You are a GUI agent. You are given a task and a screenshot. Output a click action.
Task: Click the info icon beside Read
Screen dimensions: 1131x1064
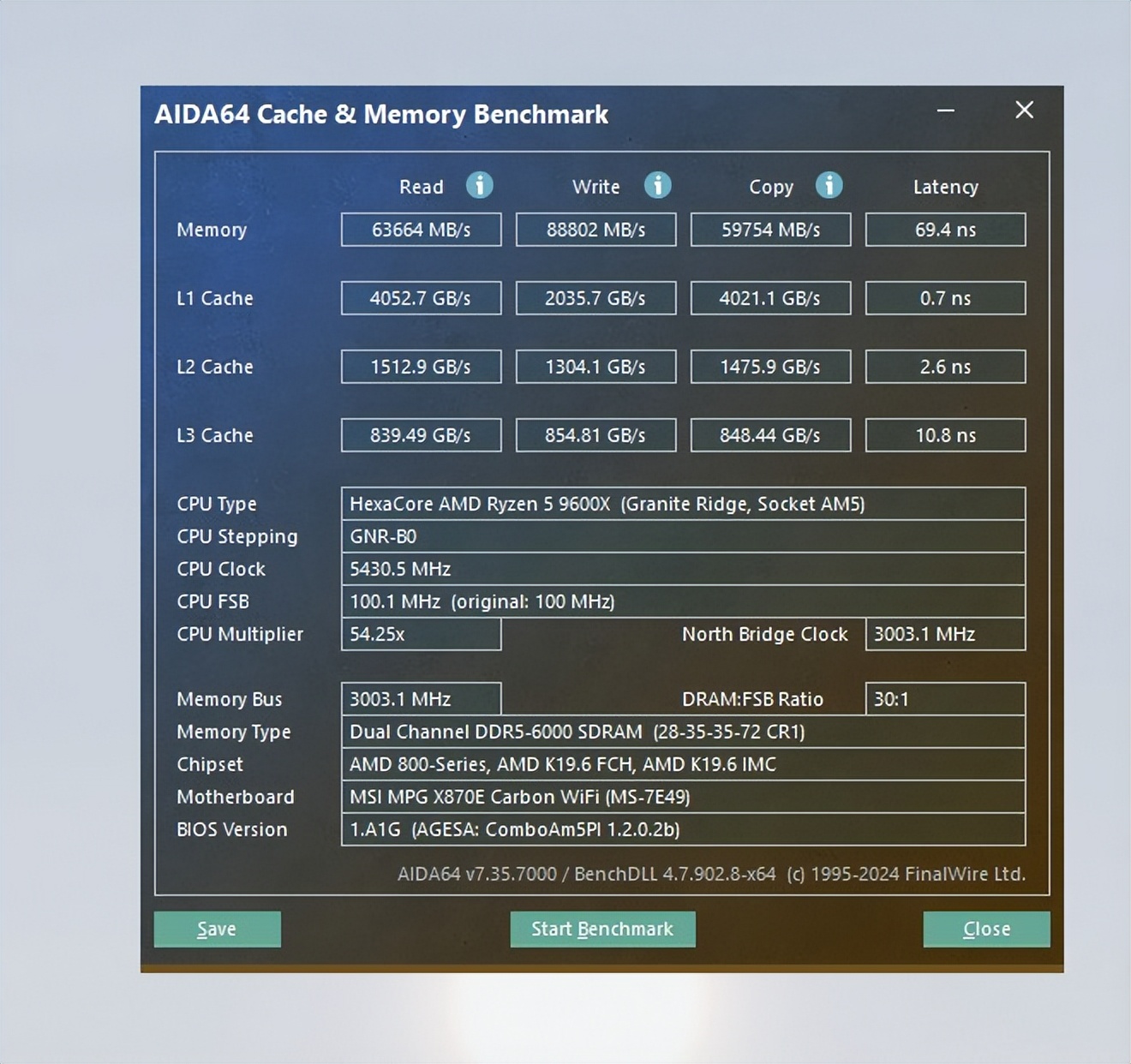479,185
